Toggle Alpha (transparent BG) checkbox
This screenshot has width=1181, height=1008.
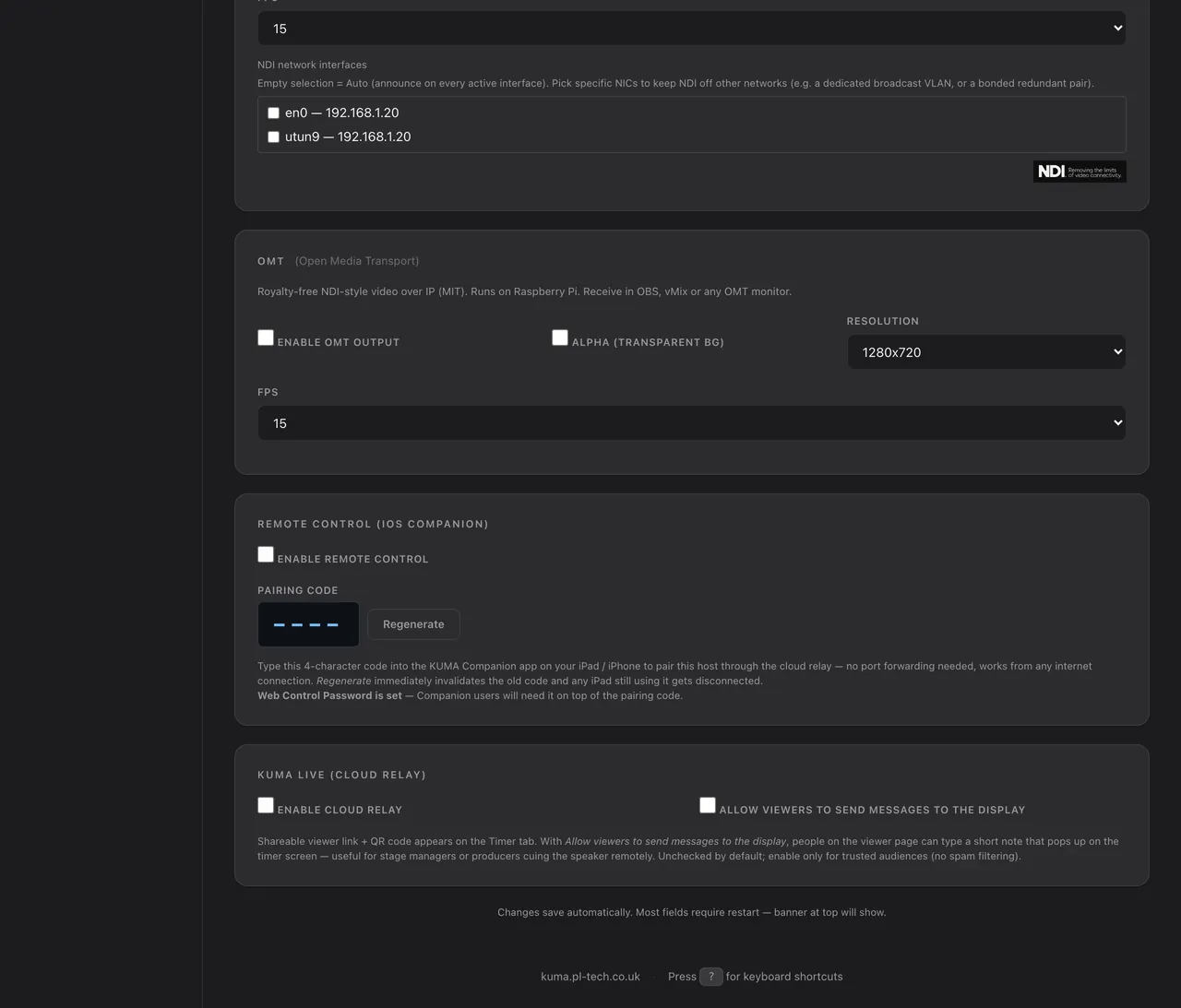point(560,338)
